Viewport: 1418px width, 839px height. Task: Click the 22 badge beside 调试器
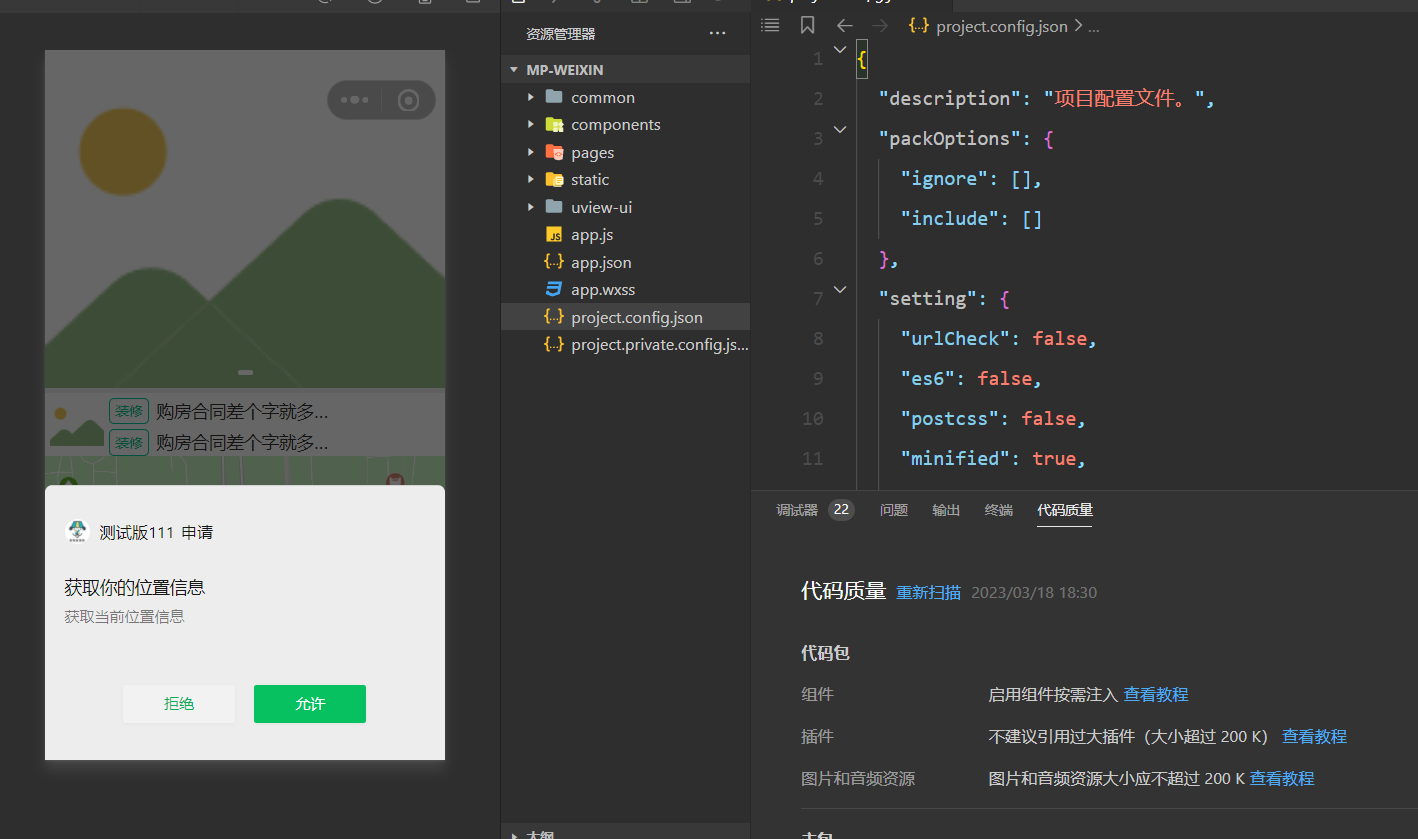tap(841, 510)
